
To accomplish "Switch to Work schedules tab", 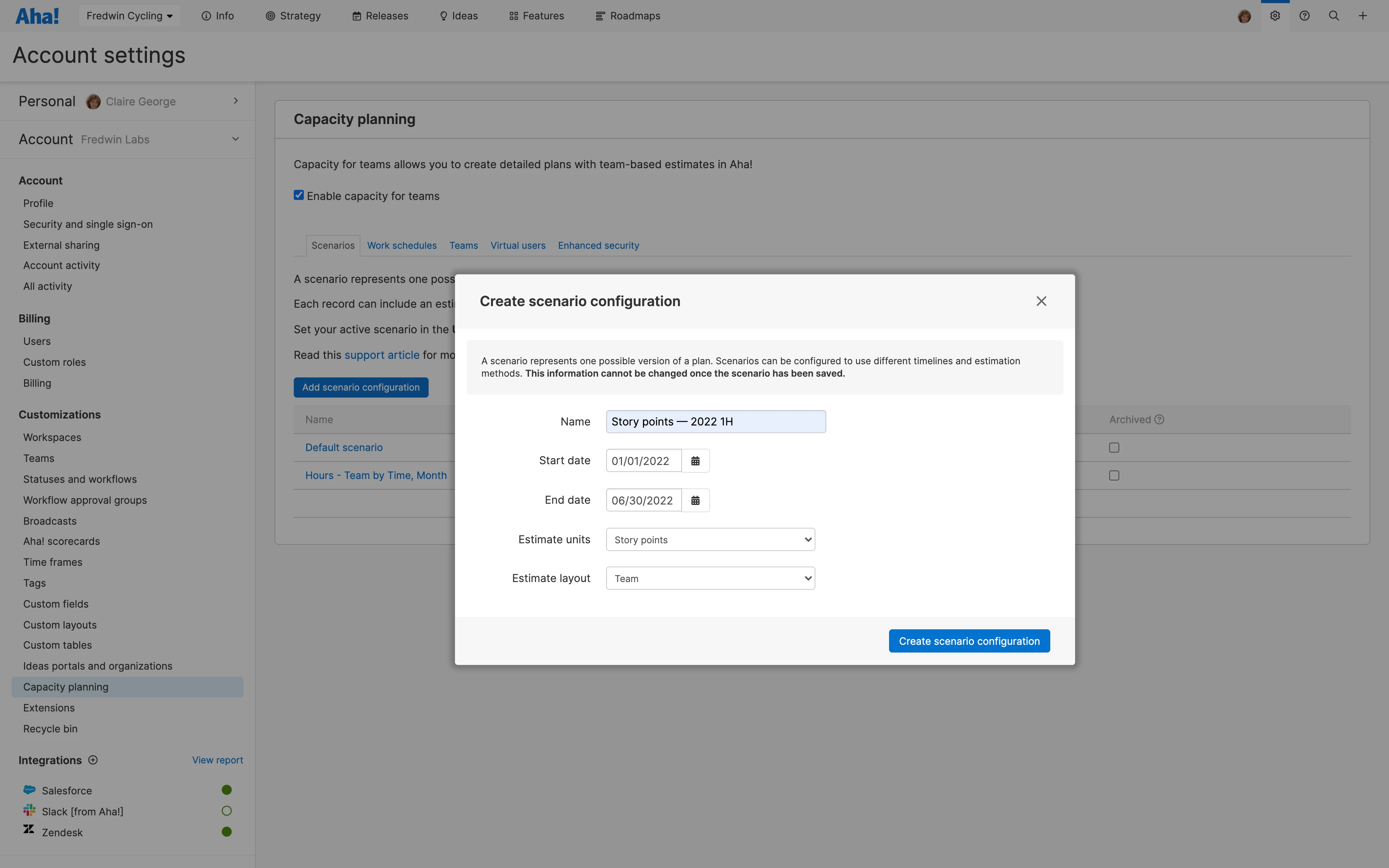I will click(x=402, y=246).
